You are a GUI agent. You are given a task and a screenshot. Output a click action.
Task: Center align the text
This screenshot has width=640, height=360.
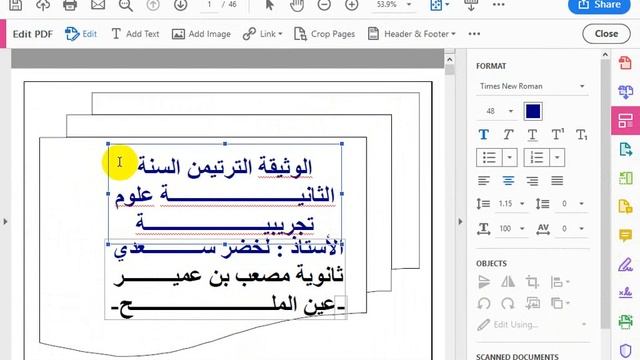pos(508,180)
